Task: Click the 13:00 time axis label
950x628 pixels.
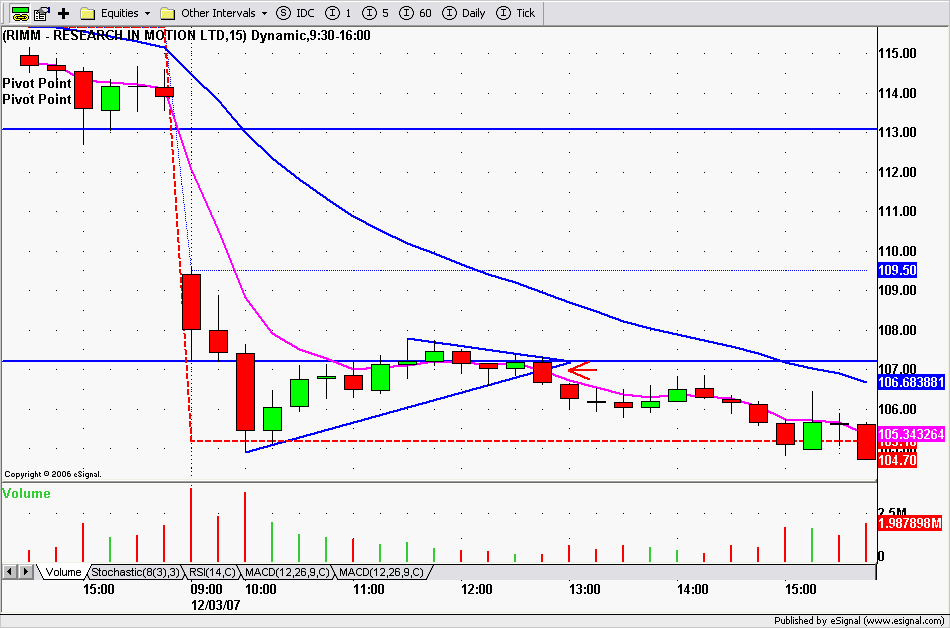Action: coord(585,589)
